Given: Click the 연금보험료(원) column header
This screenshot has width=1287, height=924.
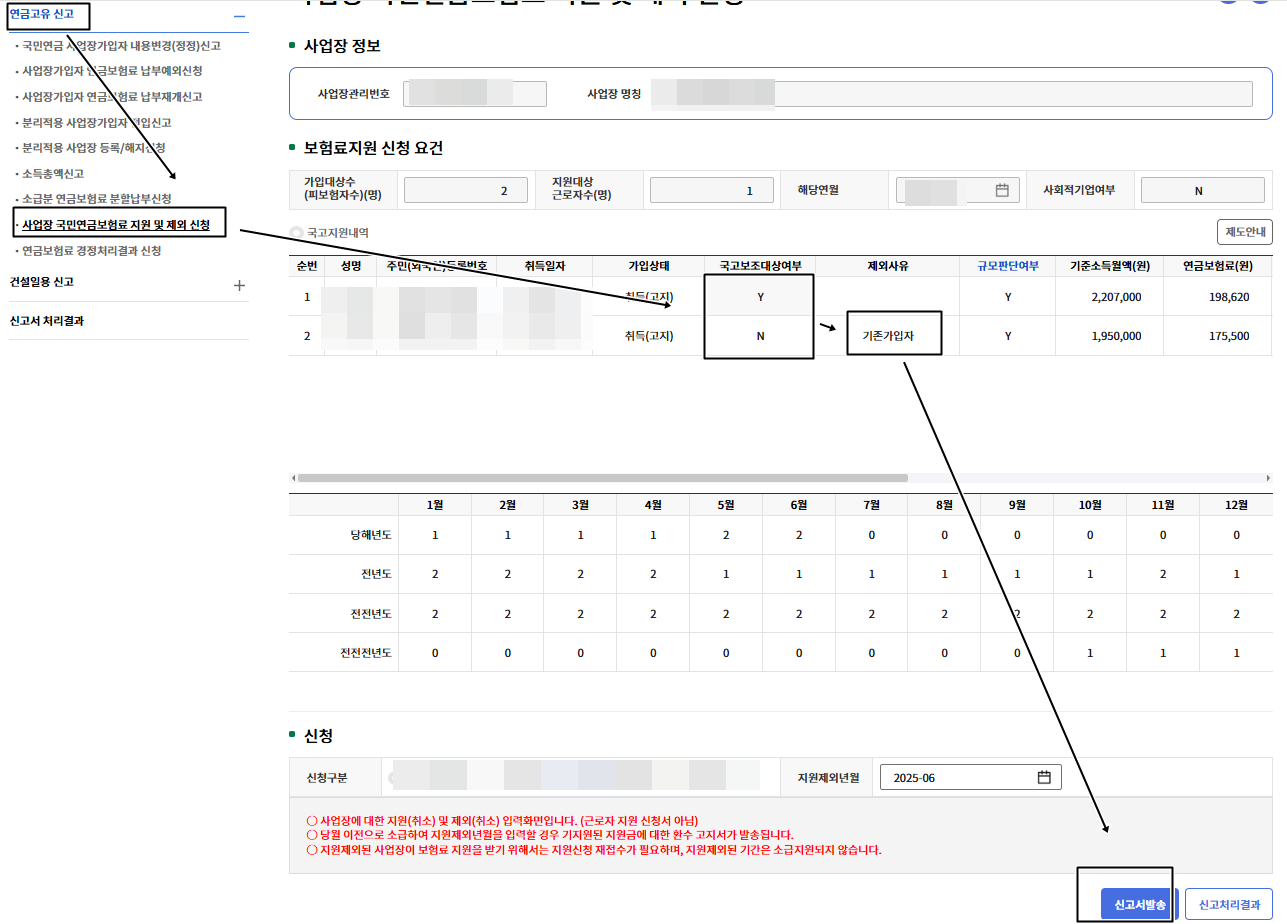Looking at the screenshot, I should click(1217, 266).
